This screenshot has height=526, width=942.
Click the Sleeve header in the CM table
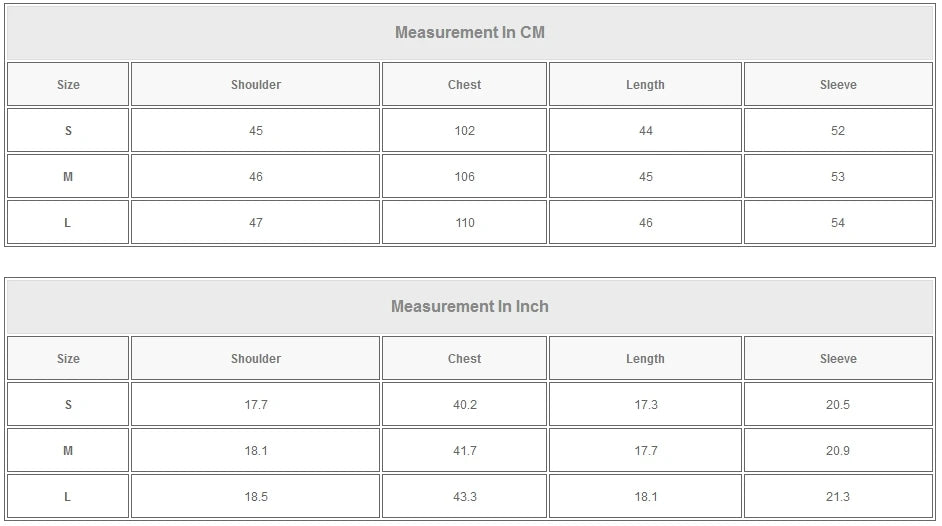[x=838, y=85]
